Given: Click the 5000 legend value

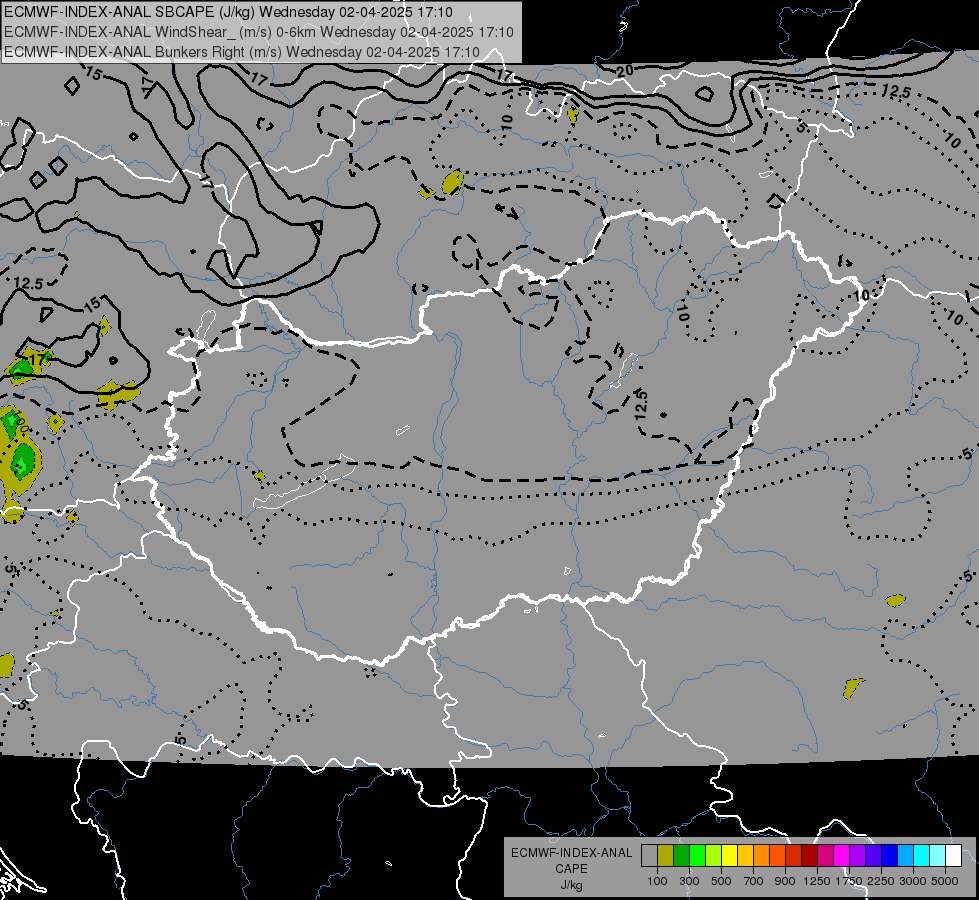Looking at the screenshot, I should click(945, 881).
